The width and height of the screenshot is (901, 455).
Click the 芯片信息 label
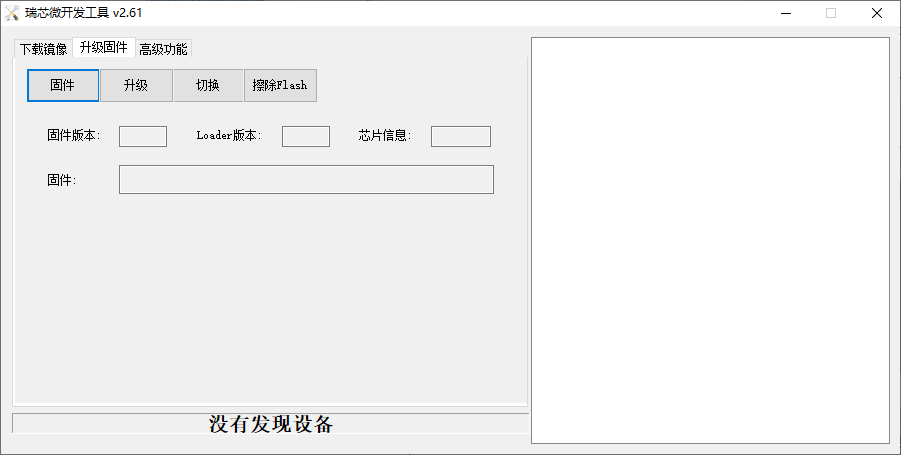click(x=385, y=136)
